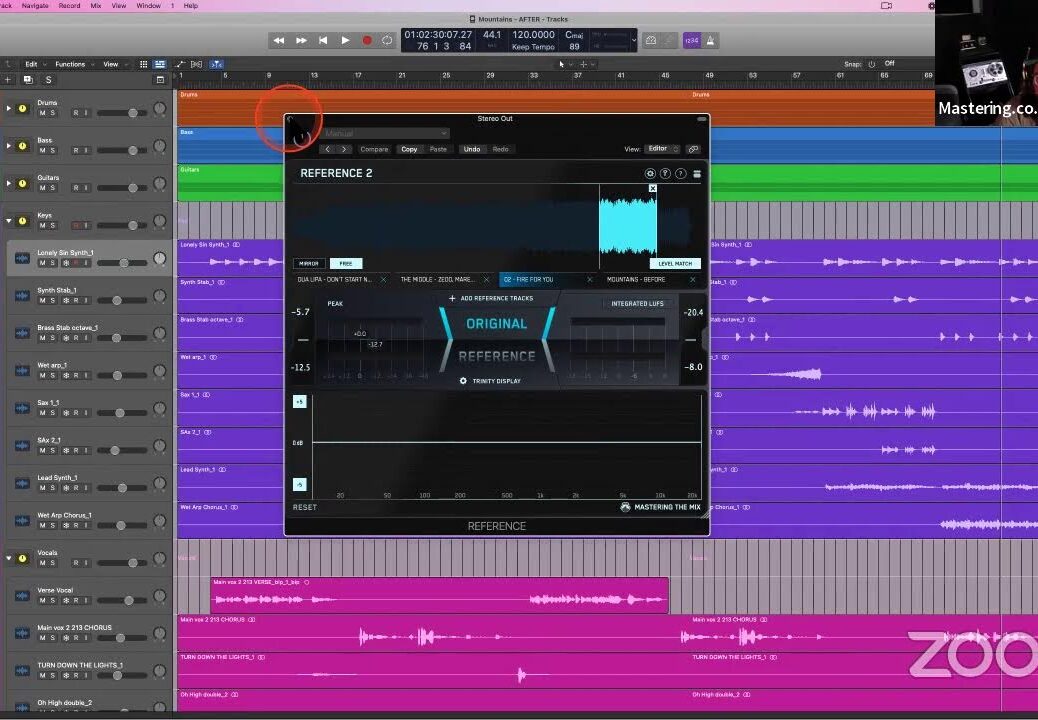Open the REFERENCE plugin hamburger menu
Image resolution: width=1038 pixels, height=720 pixels.
(696, 173)
